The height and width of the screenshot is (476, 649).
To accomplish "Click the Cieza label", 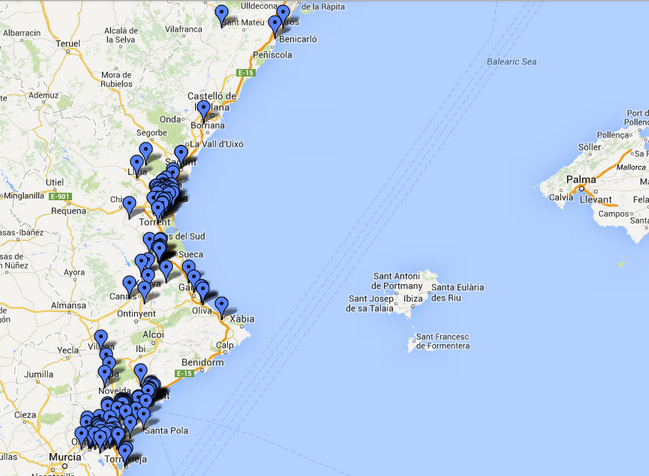I will click(x=25, y=414).
